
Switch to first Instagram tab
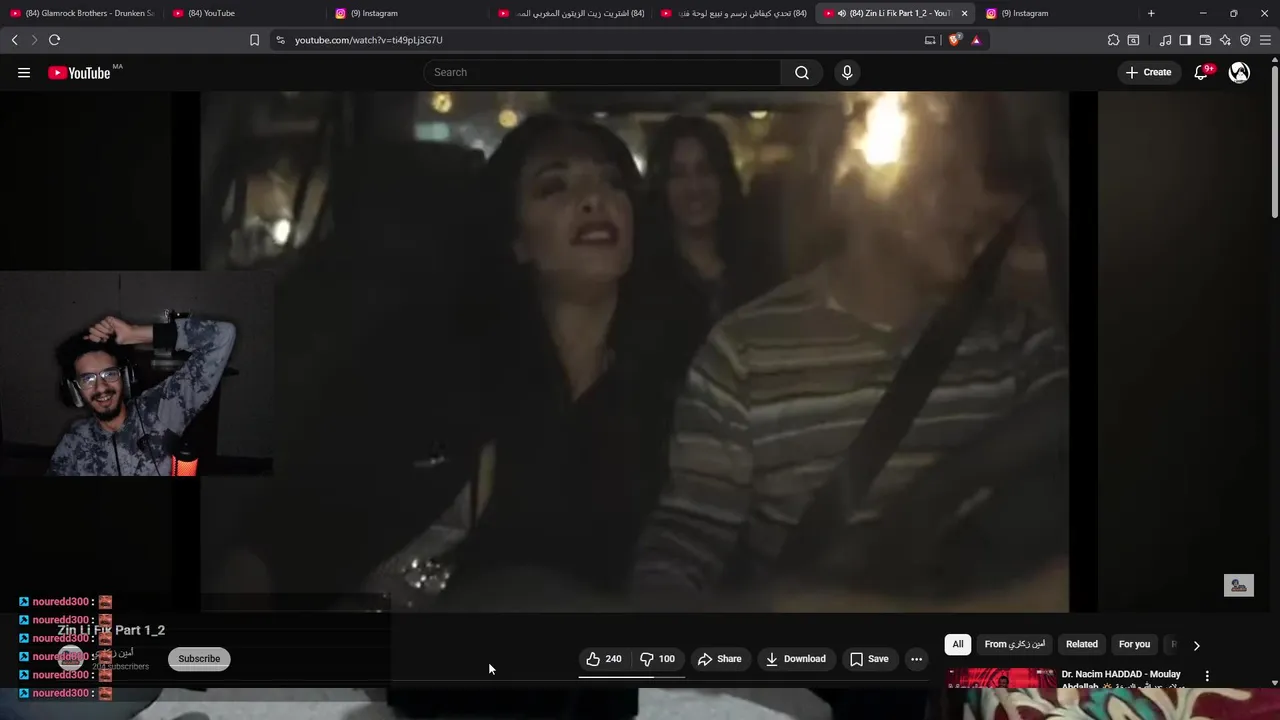tap(408, 13)
